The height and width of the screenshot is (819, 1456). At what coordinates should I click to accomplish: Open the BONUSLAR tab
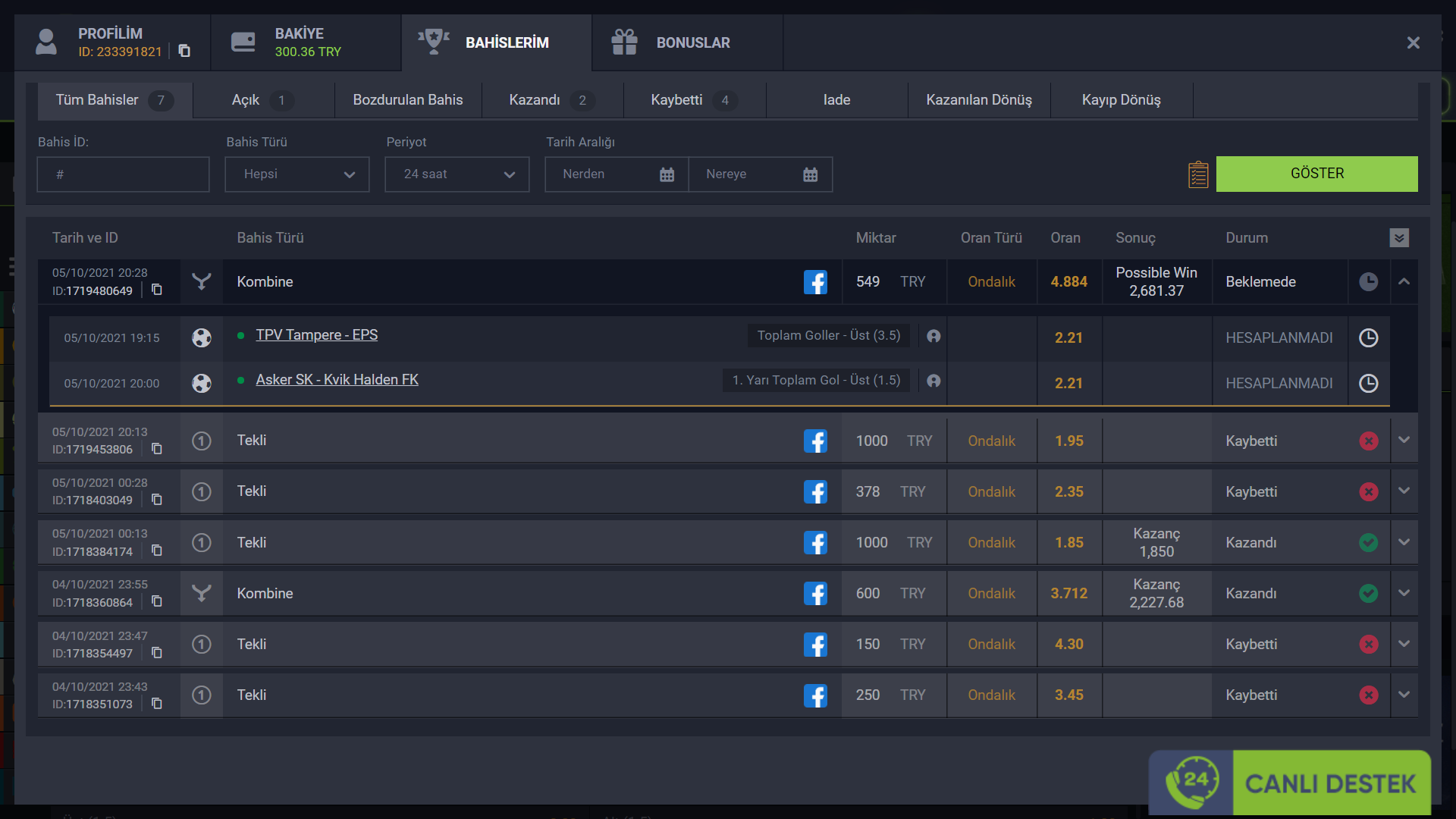pyautogui.click(x=688, y=42)
